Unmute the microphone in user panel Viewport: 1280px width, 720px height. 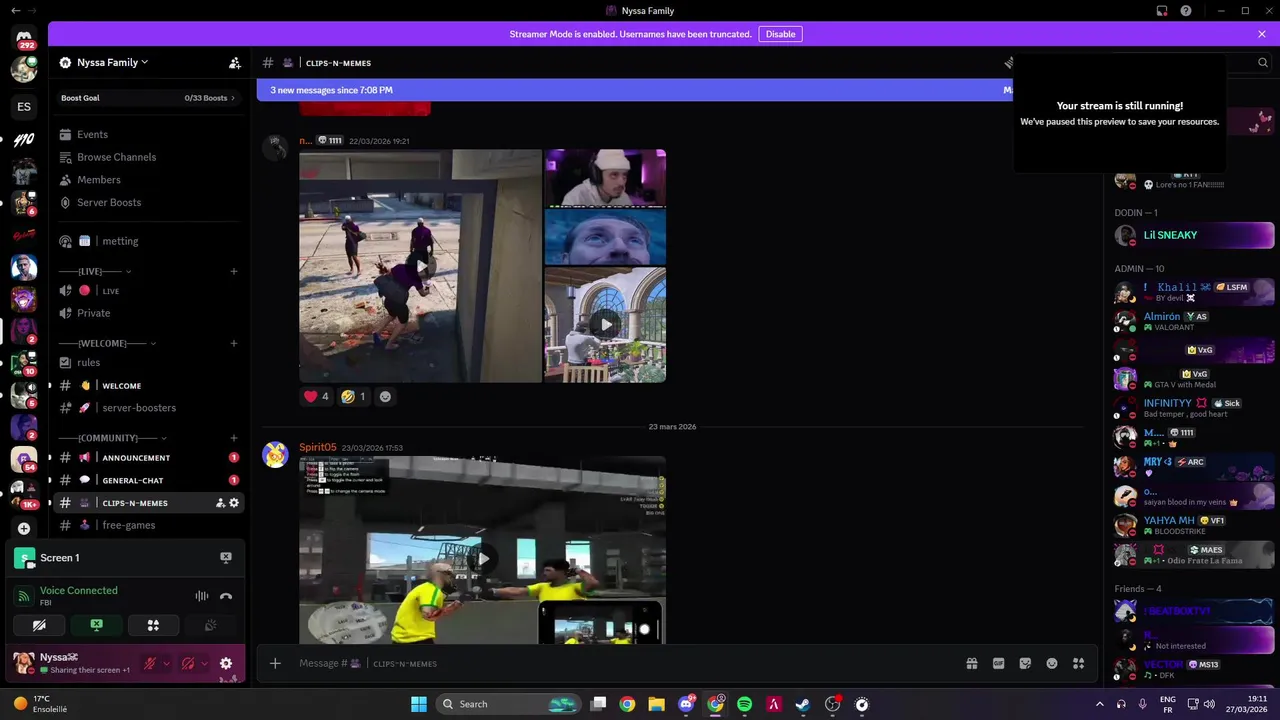tap(150, 663)
